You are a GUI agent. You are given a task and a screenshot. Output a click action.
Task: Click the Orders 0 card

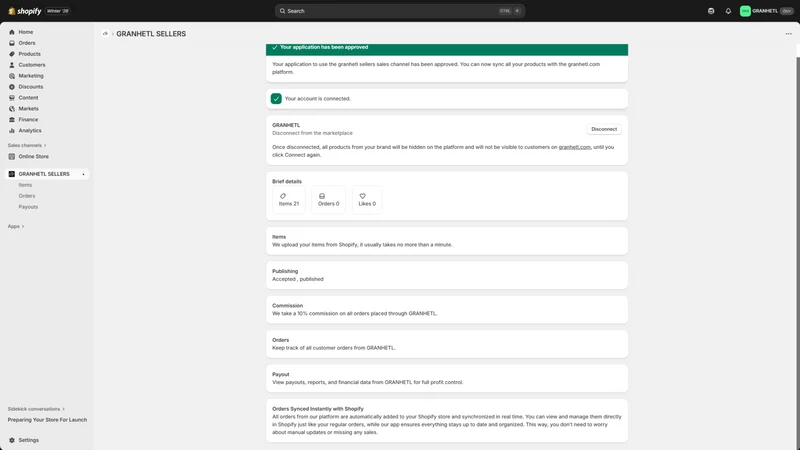click(x=328, y=199)
